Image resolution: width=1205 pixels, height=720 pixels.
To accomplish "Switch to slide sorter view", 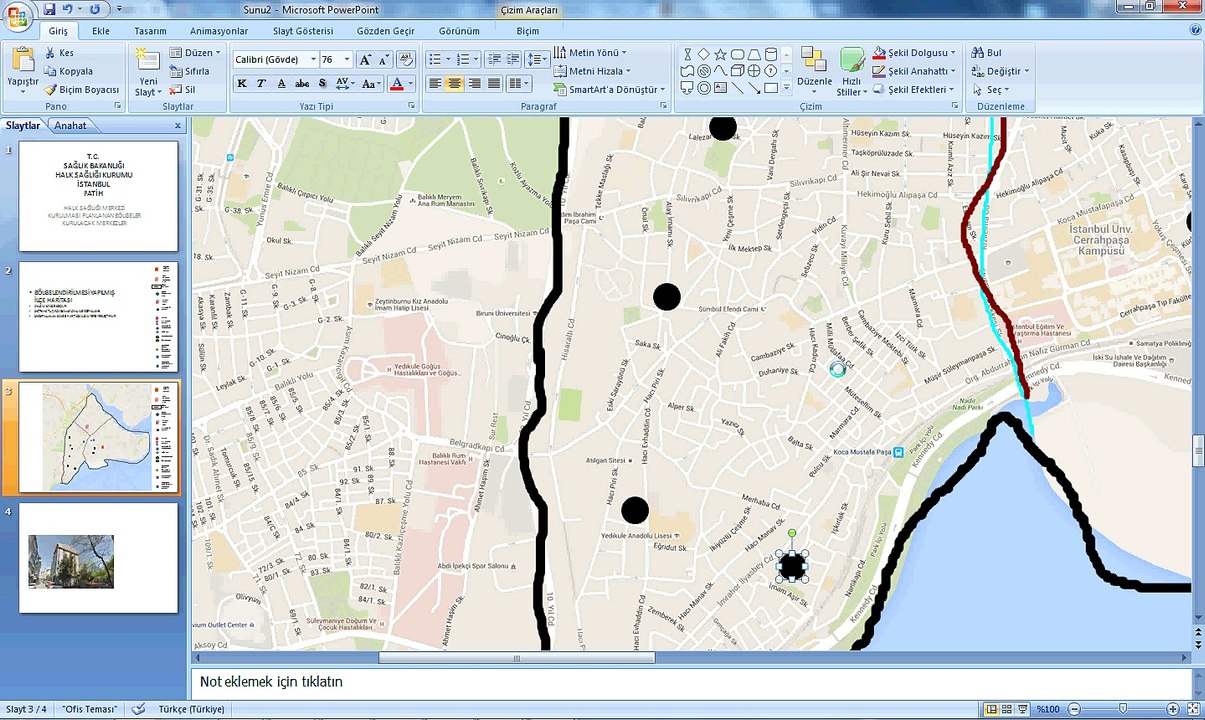I will (1009, 709).
